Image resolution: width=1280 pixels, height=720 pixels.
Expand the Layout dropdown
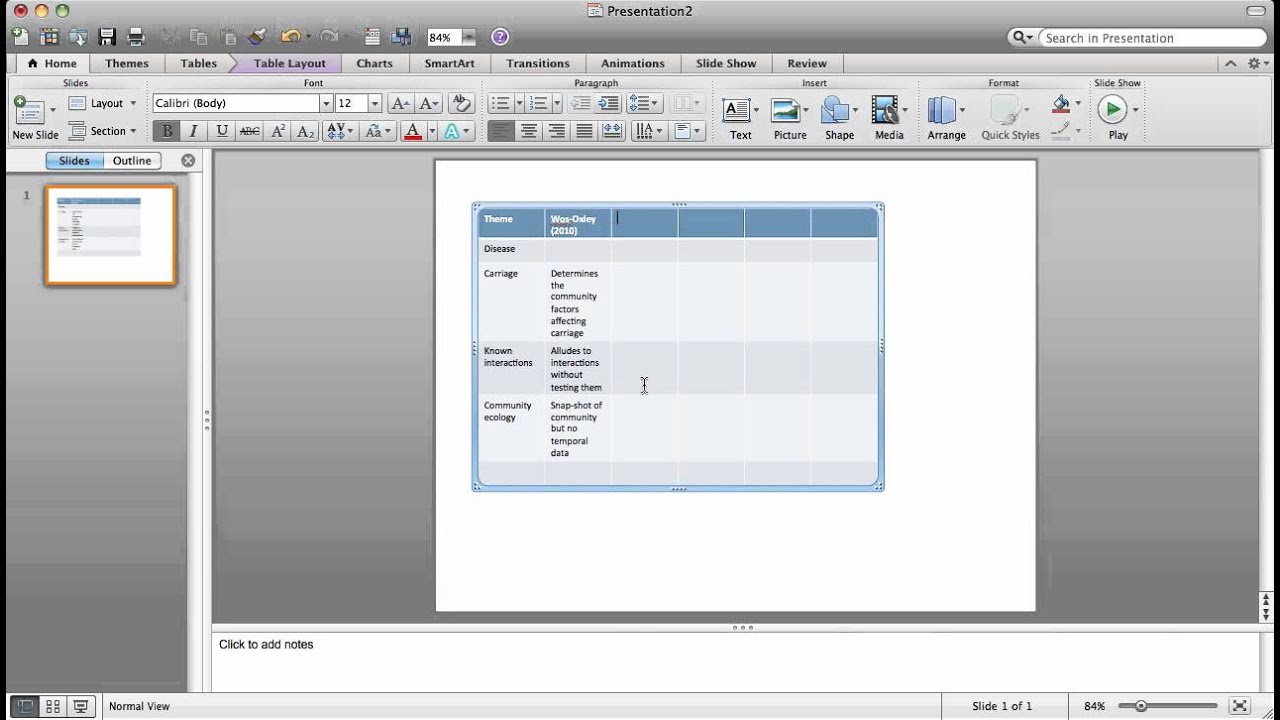tap(133, 103)
